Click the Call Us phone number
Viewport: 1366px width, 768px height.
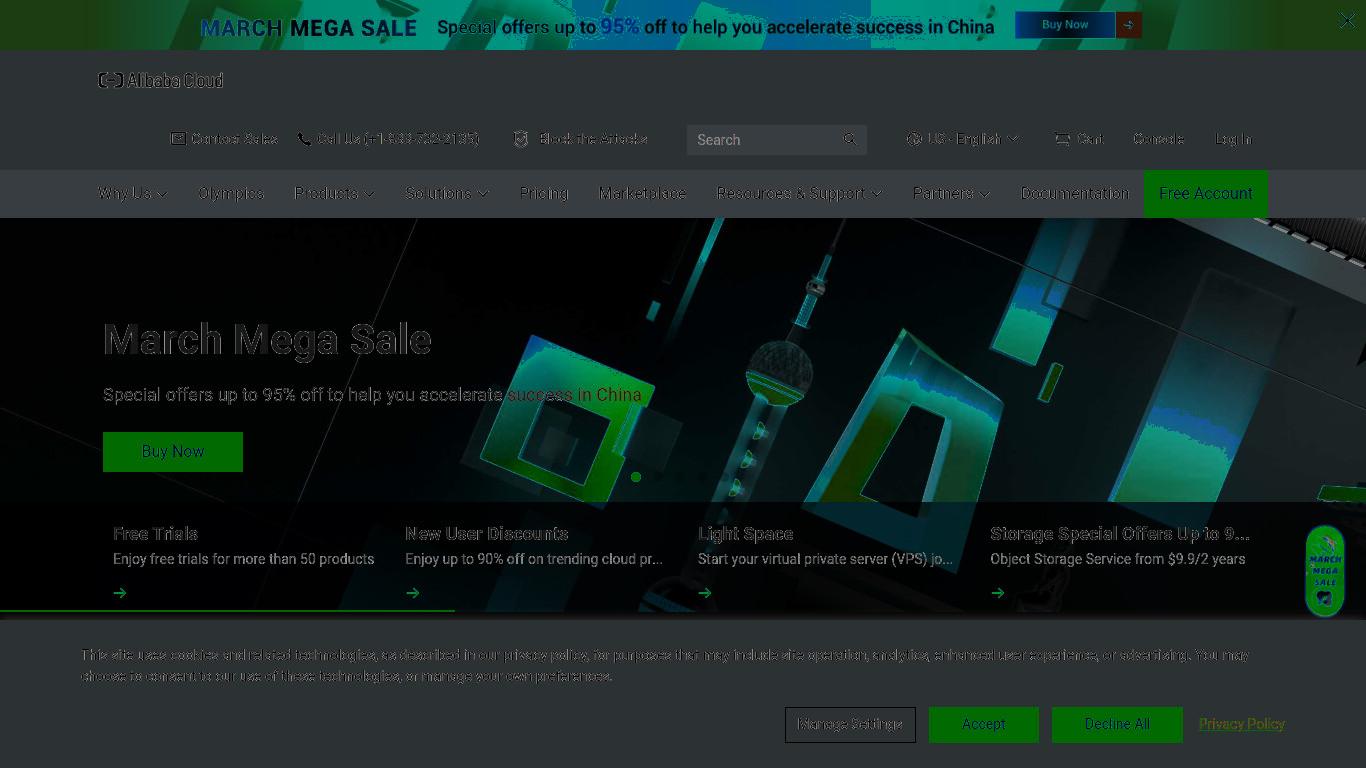point(388,139)
